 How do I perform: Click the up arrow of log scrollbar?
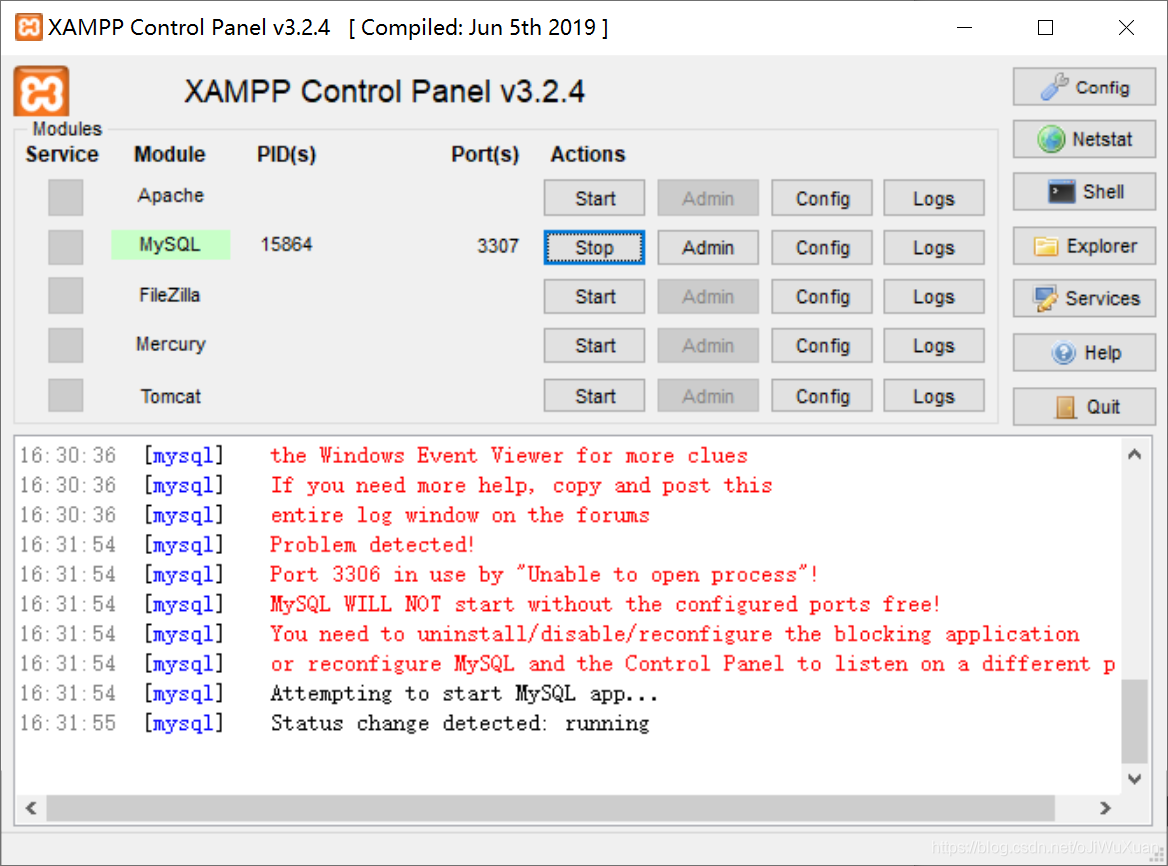tap(1134, 454)
